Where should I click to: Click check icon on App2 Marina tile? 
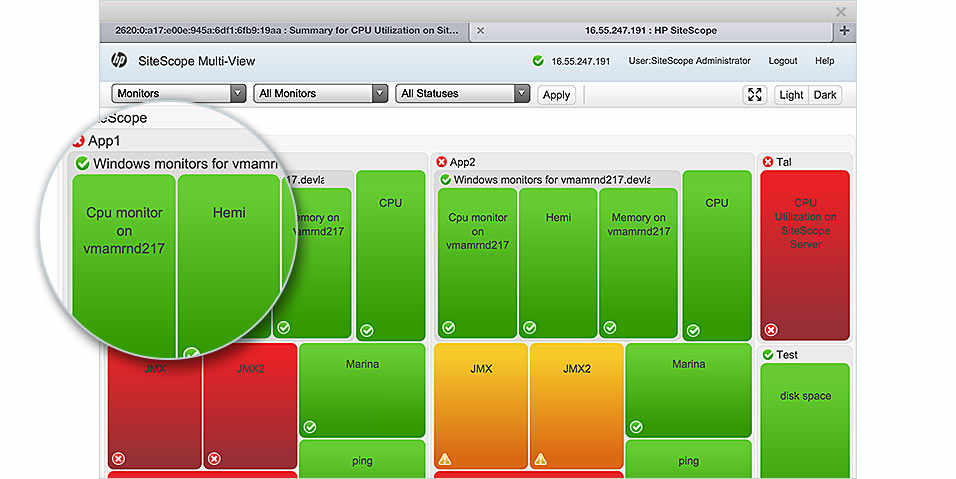point(636,427)
